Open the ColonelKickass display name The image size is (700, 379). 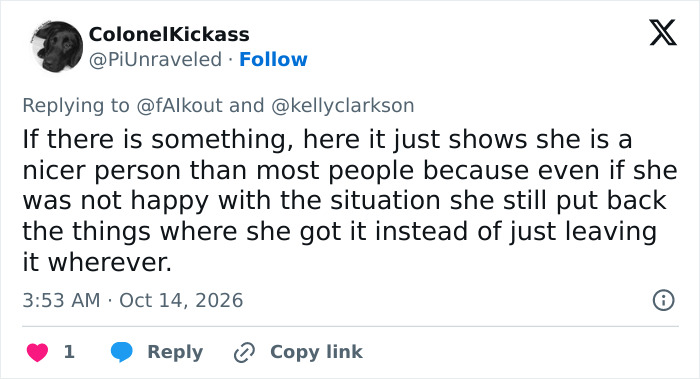tap(169, 34)
